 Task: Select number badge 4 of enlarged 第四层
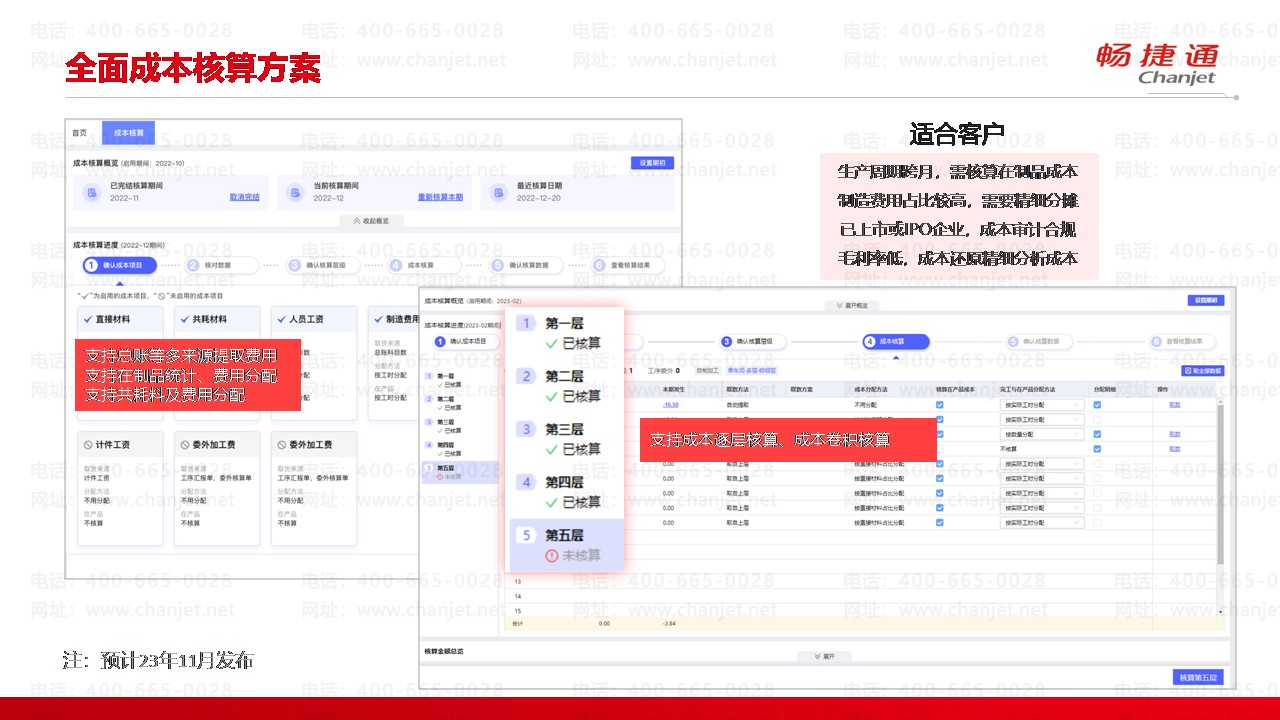pos(526,482)
